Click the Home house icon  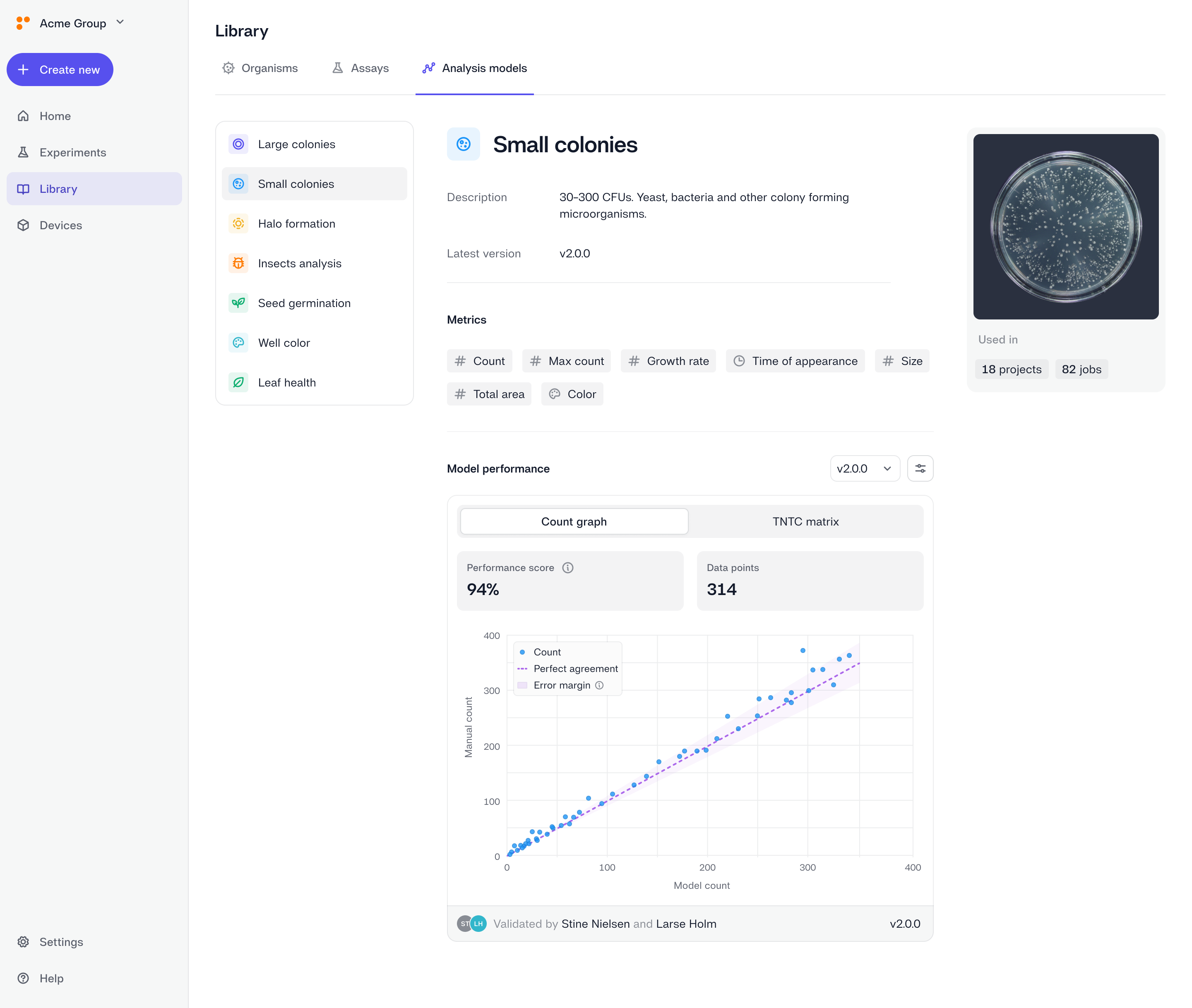point(24,116)
